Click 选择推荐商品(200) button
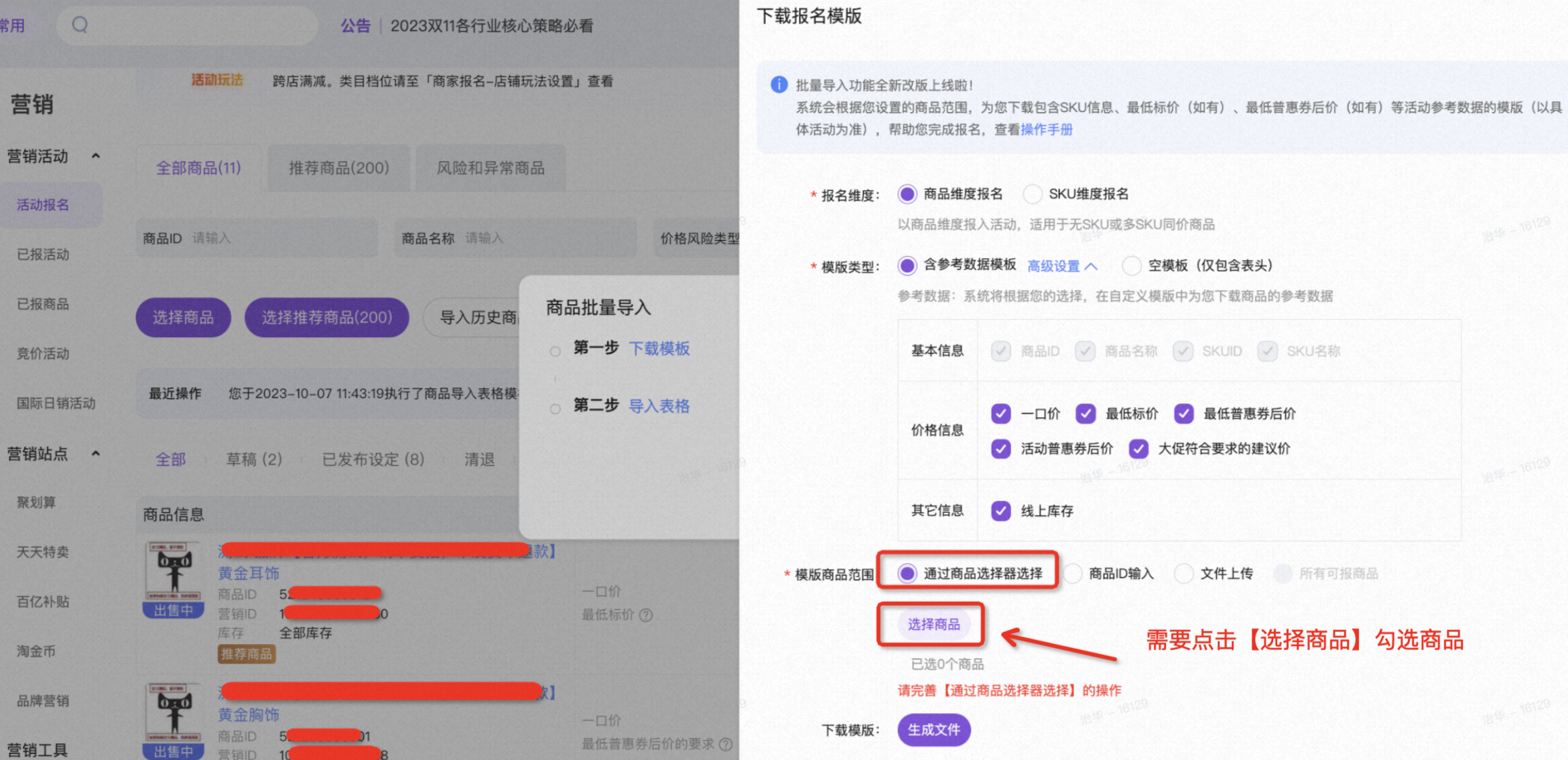Image resolution: width=1568 pixels, height=760 pixels. tap(327, 317)
